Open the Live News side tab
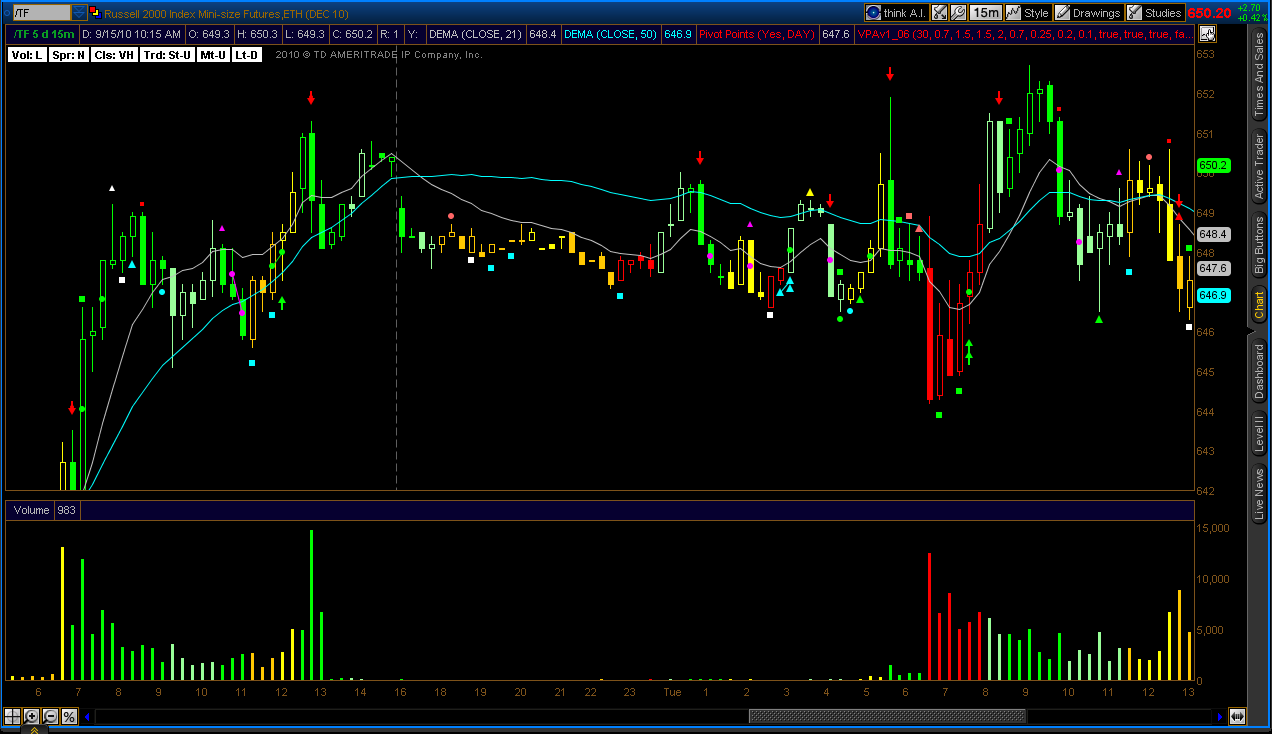This screenshot has width=1272, height=734. pos(1259,492)
